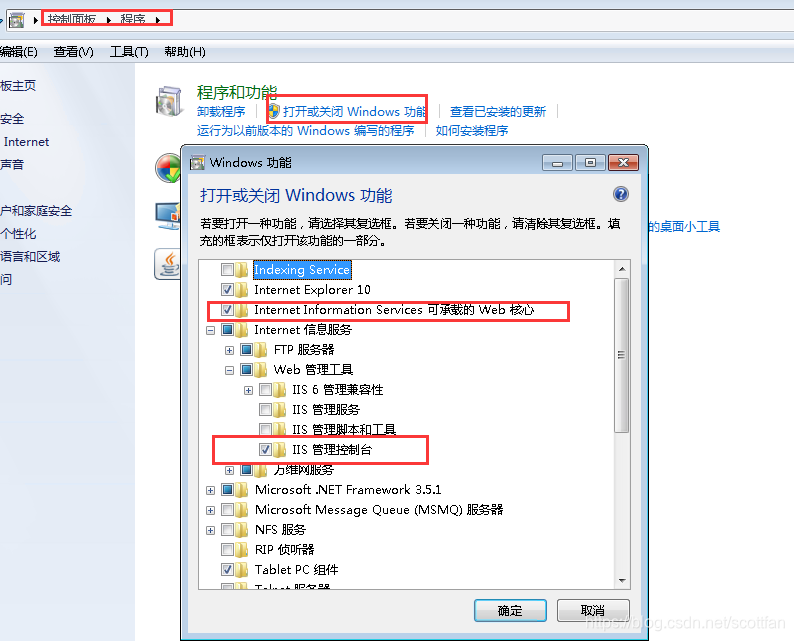
Task: Click the Control Panel address bar icon
Action: (x=17, y=20)
